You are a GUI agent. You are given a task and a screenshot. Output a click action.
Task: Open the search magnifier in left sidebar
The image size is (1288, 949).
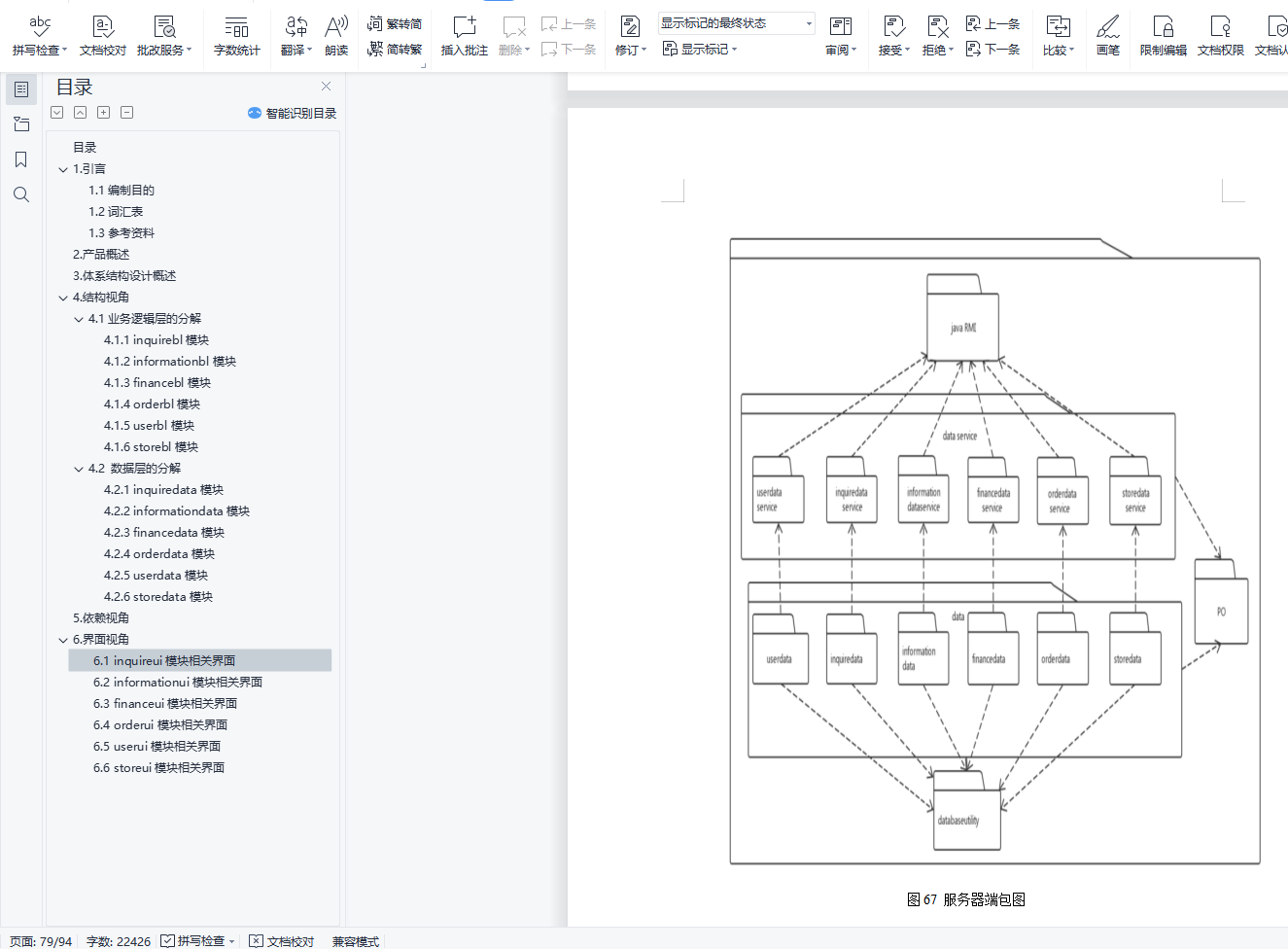21,194
